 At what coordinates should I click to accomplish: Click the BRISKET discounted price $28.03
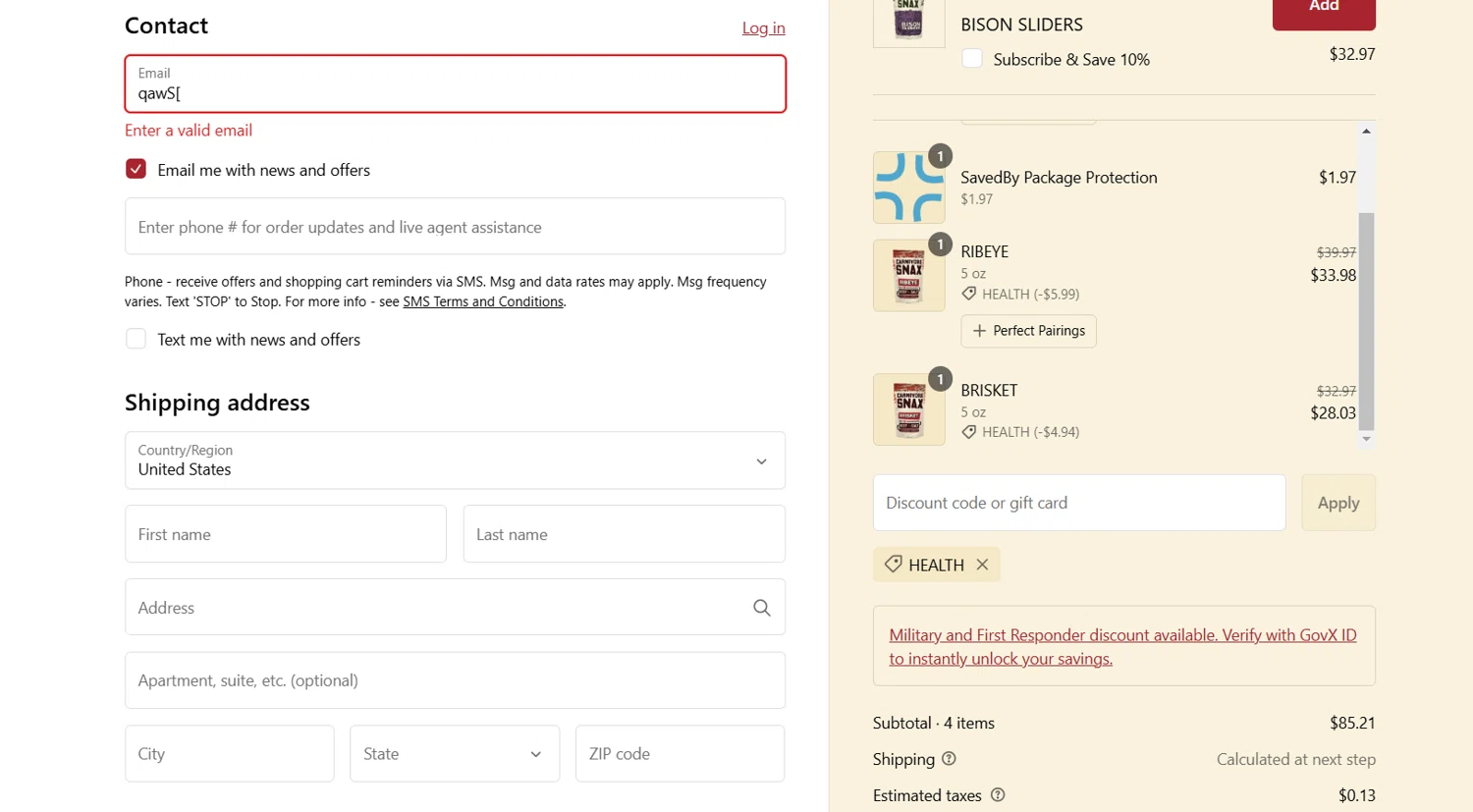click(1334, 413)
